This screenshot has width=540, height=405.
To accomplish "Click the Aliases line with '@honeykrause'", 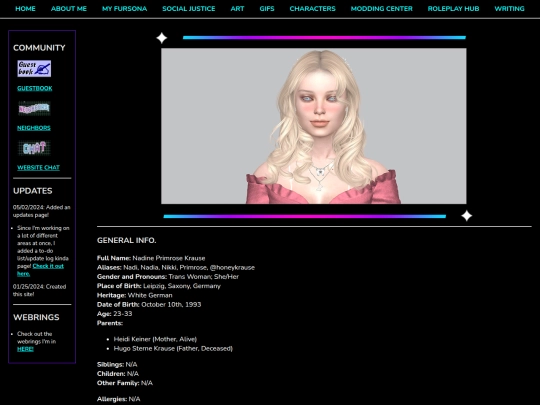I will pos(176,268).
